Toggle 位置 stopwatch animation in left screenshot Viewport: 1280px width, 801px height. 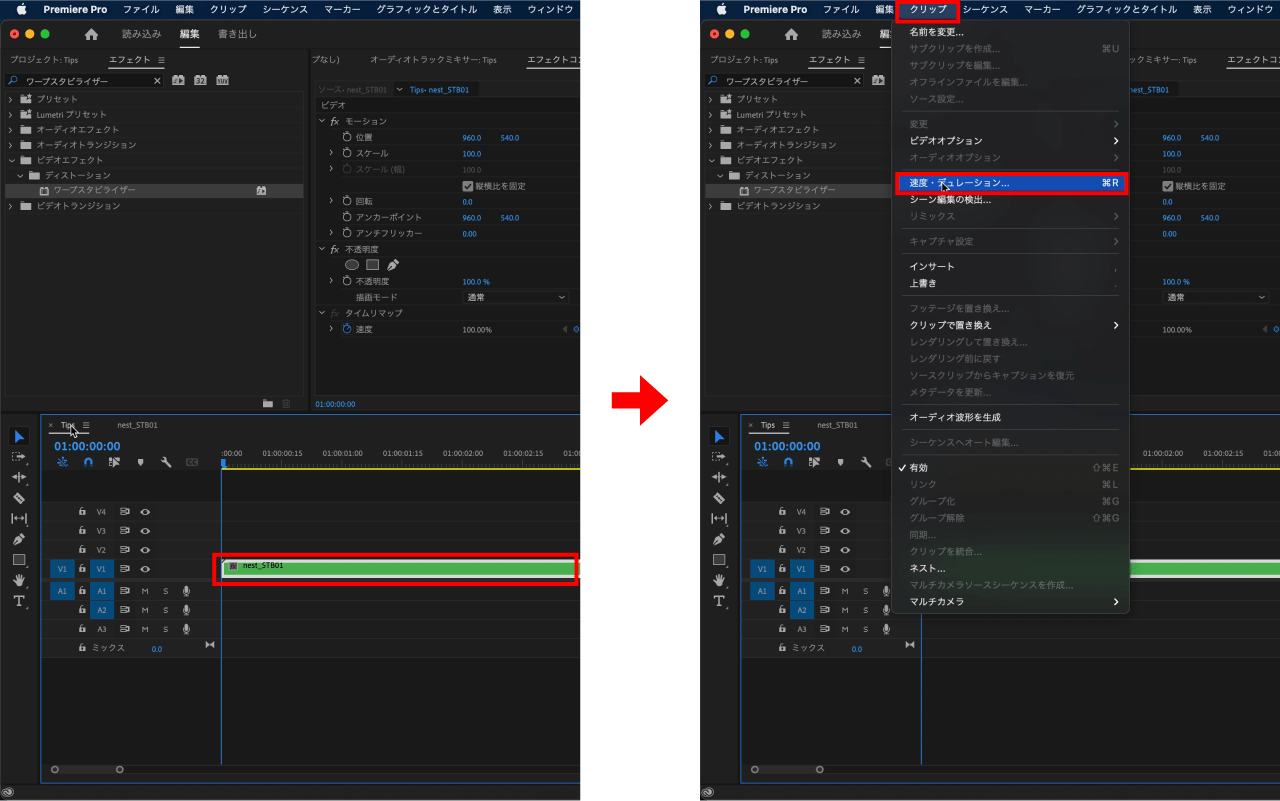pos(347,137)
